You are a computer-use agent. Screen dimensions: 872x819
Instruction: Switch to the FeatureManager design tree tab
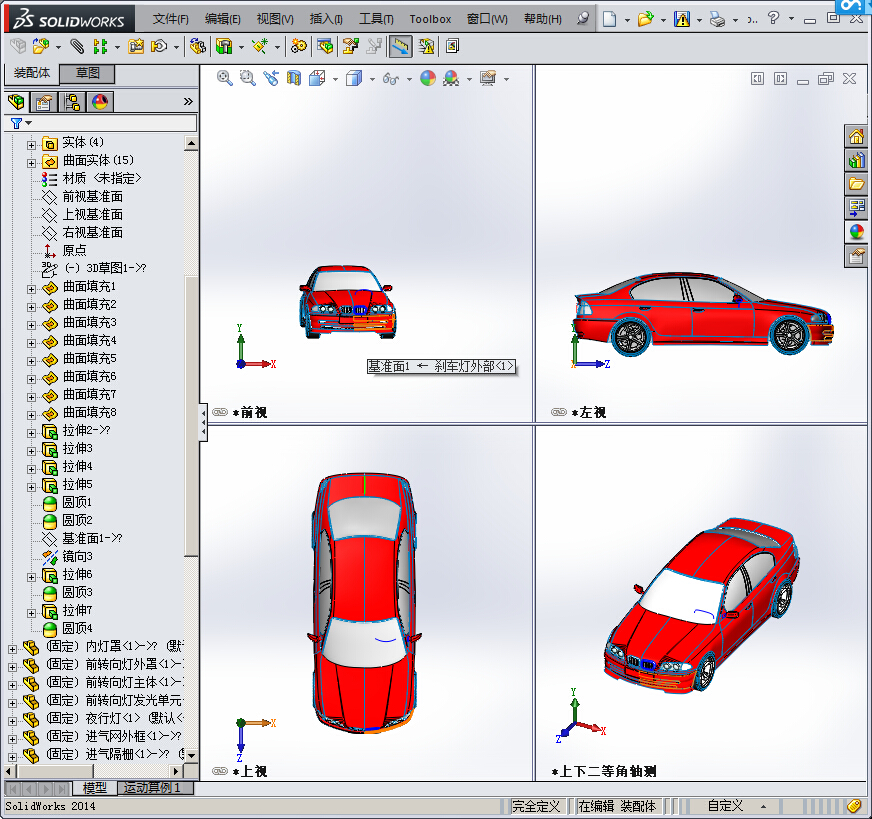pos(17,102)
